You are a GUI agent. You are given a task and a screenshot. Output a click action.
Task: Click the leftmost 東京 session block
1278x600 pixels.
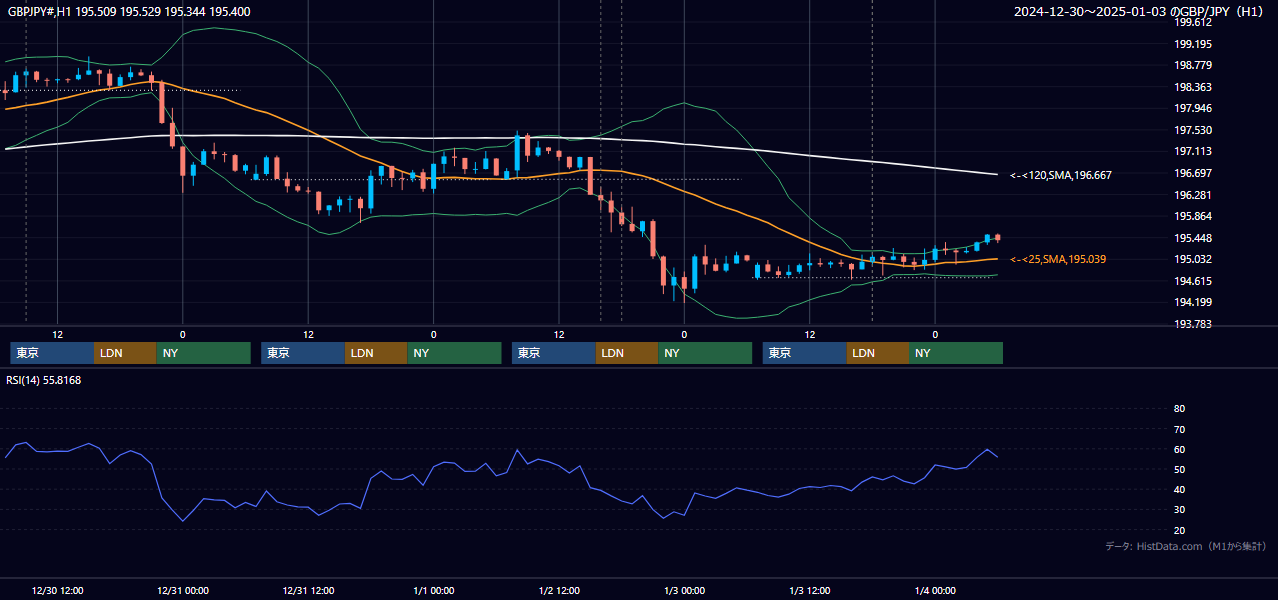[x=52, y=353]
